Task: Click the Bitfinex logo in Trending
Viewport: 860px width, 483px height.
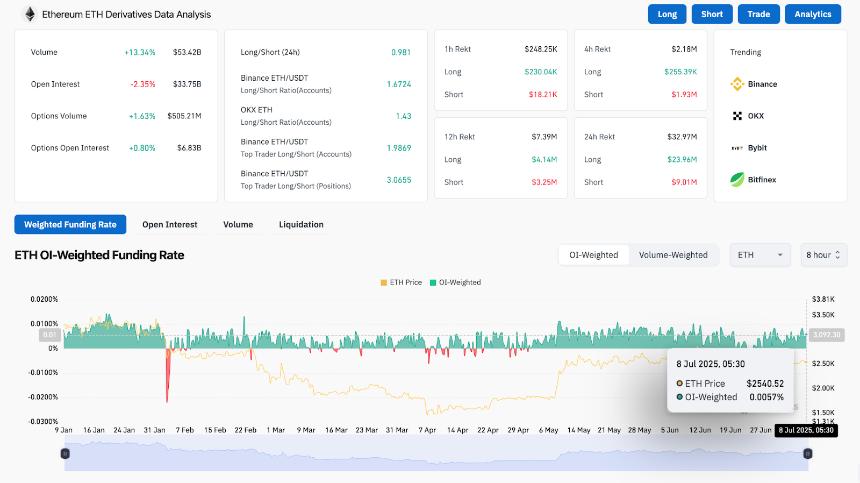Action: (x=740, y=180)
